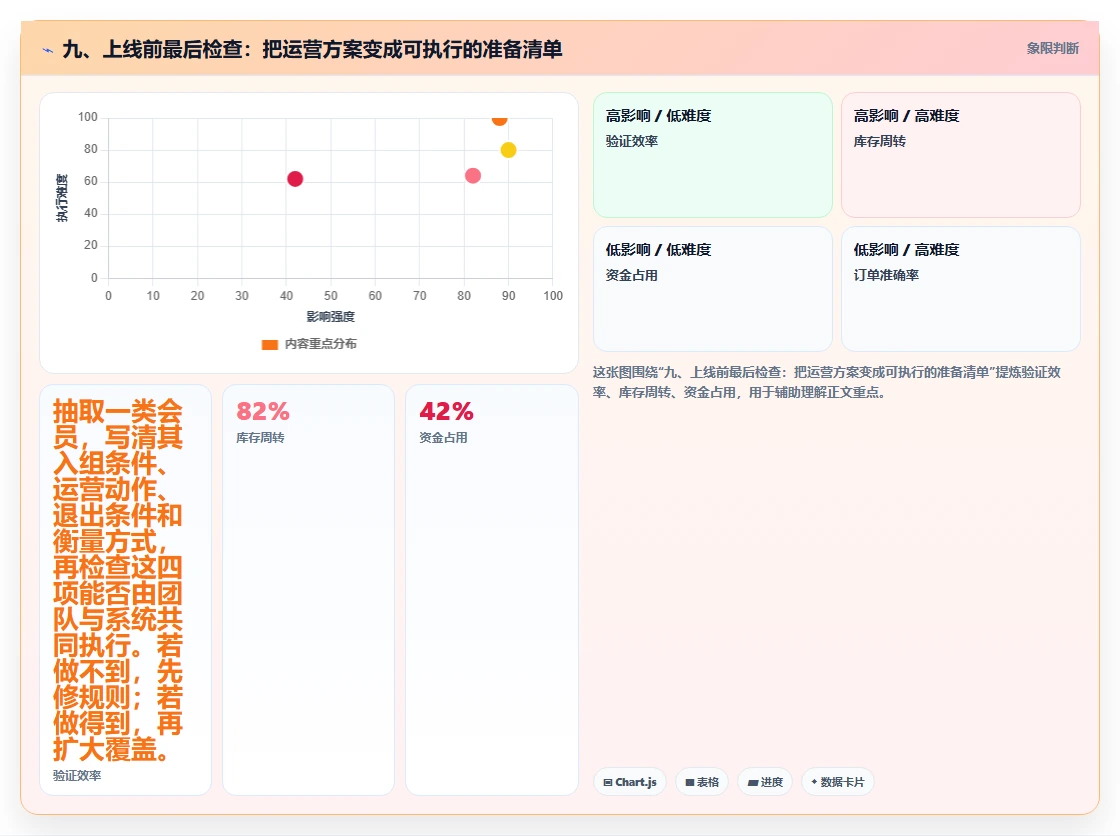Select the 低影响 / 高难度 quadrant card
Viewport: 1120px width, 836px height.
(961, 289)
